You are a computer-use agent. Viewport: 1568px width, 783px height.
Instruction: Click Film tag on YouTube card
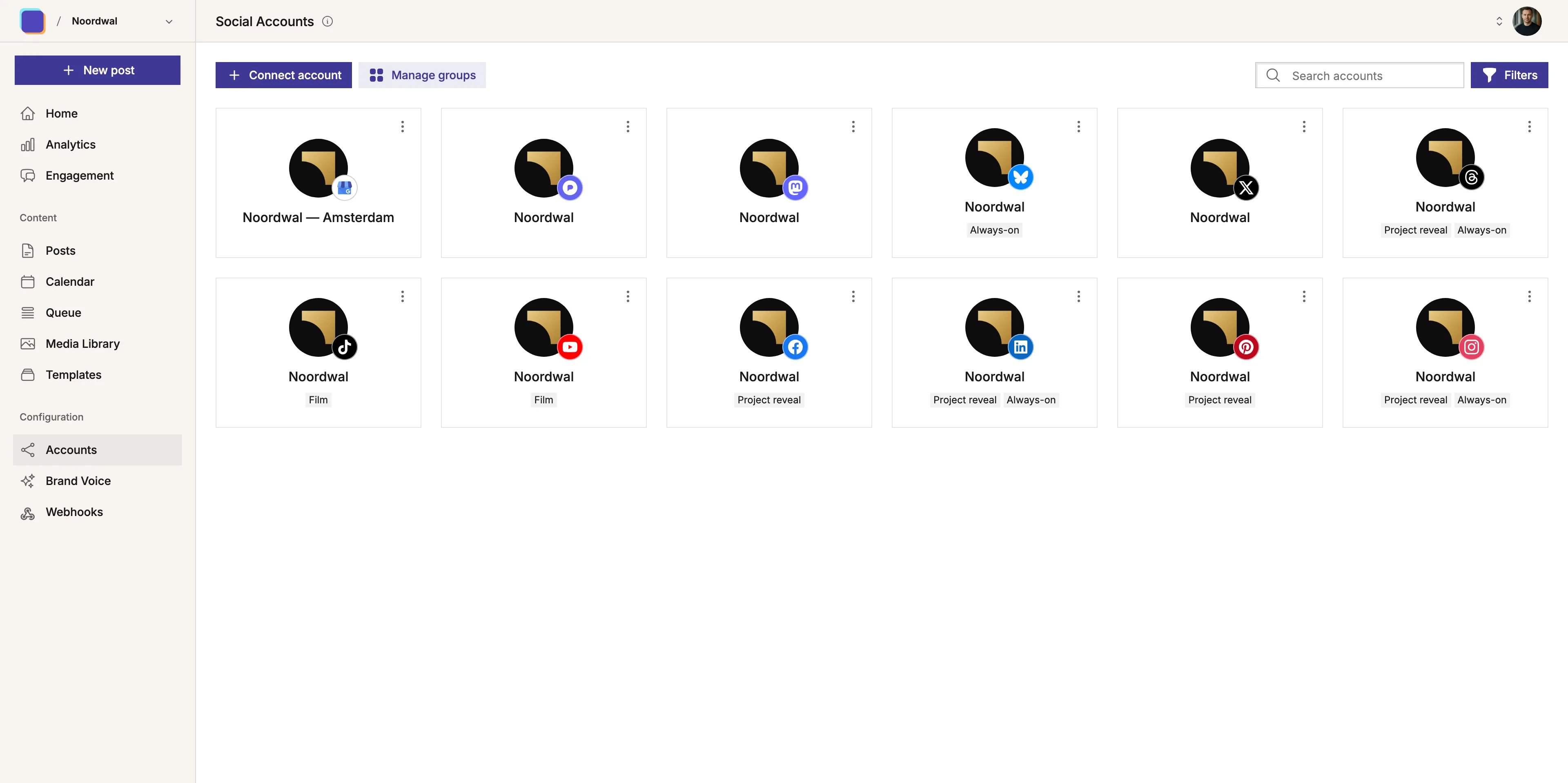click(543, 400)
